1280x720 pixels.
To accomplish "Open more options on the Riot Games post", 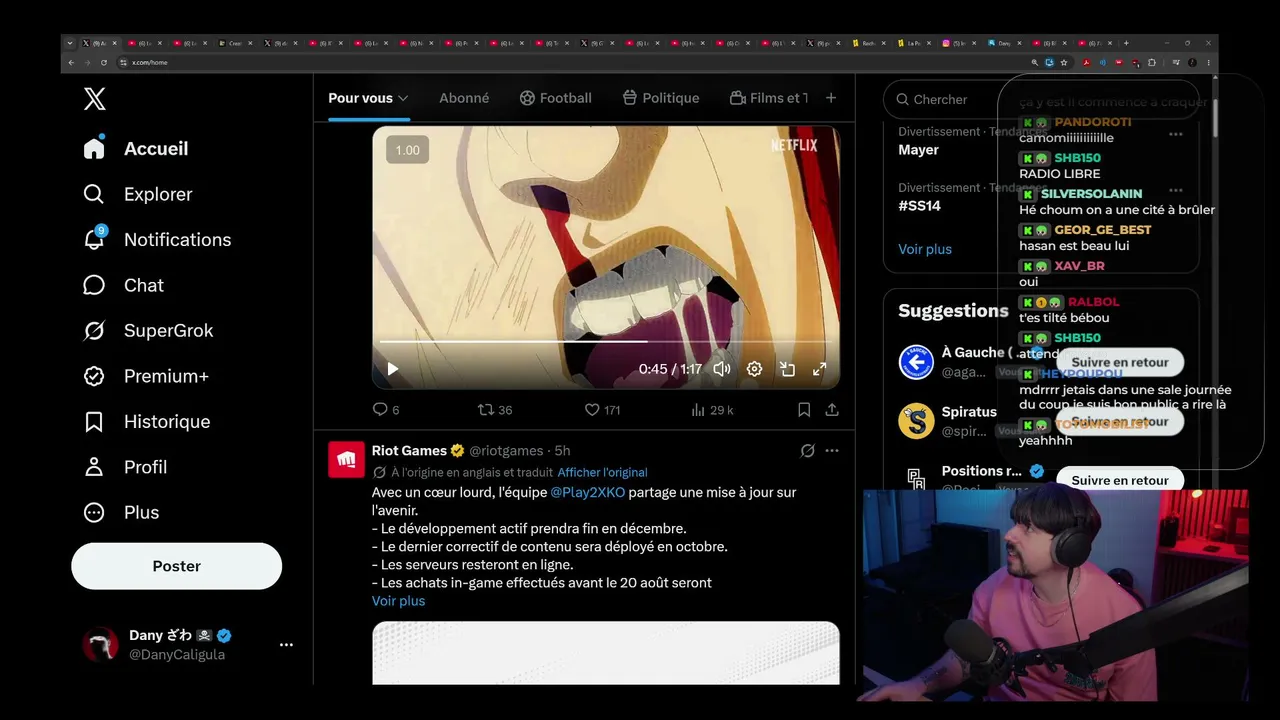I will click(x=832, y=451).
